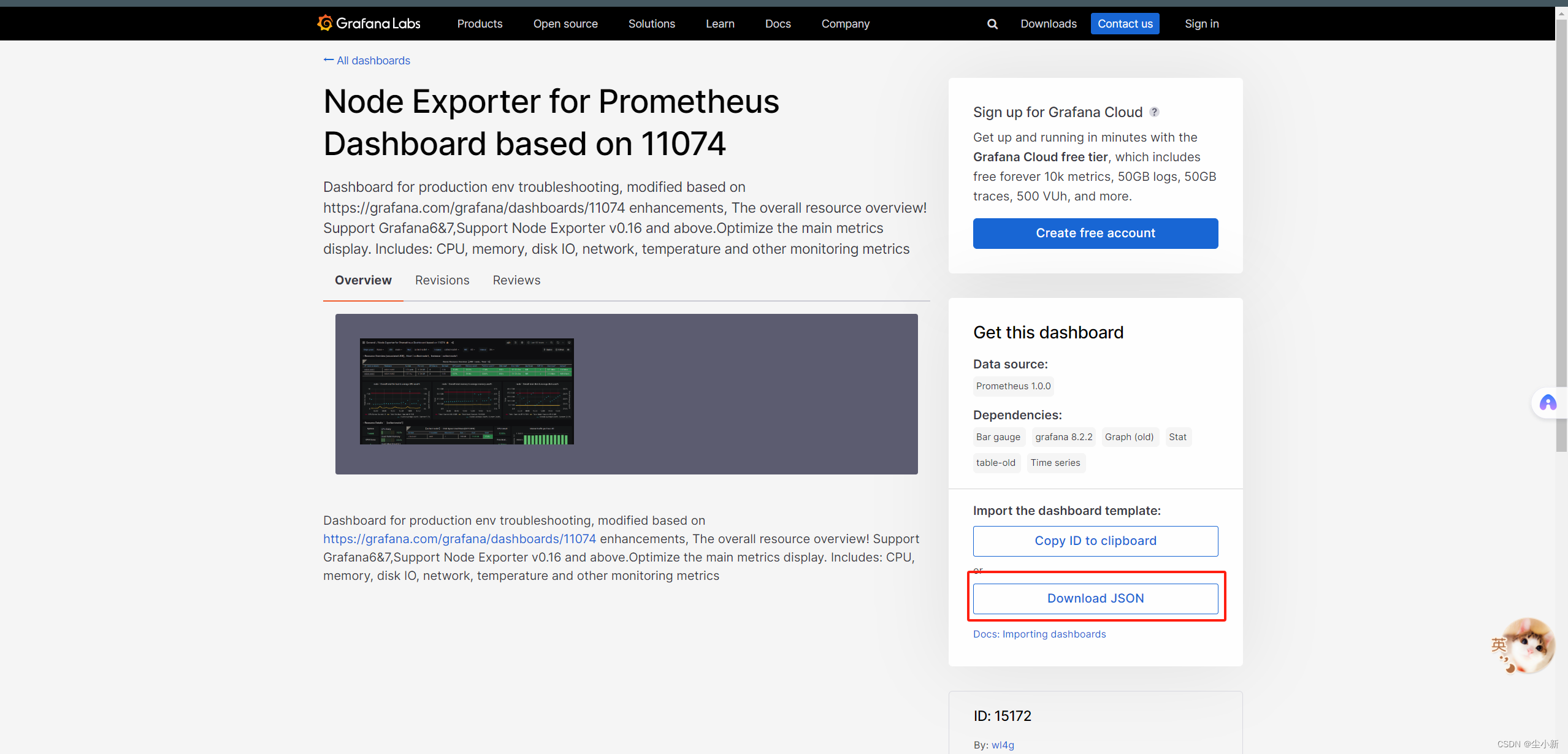Open the Company menu
Image resolution: width=1568 pixels, height=754 pixels.
click(x=845, y=24)
